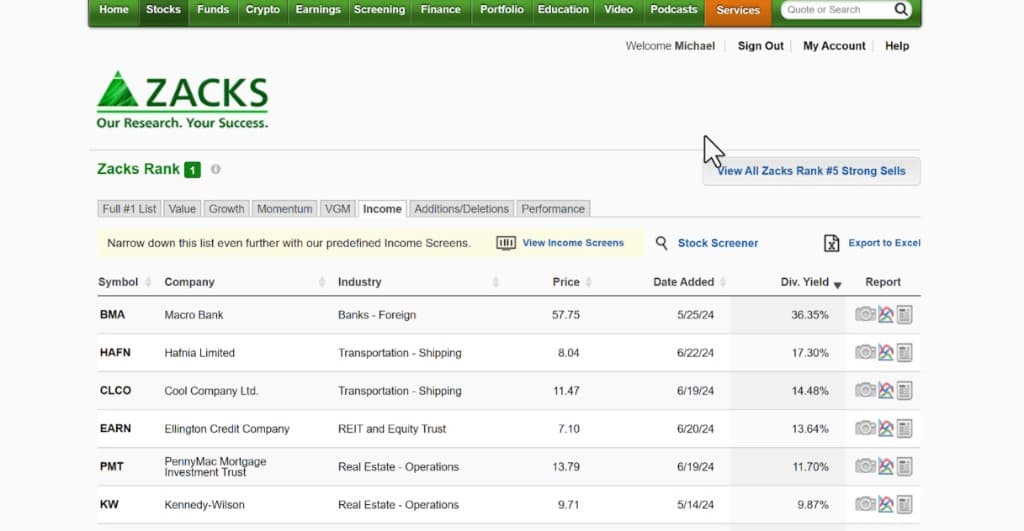1024x531 pixels.
Task: Open chart icon for CLCO row
Action: tap(886, 391)
